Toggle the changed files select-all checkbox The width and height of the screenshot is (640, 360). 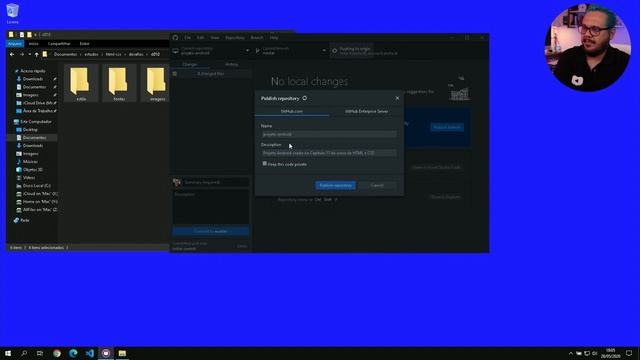click(175, 74)
